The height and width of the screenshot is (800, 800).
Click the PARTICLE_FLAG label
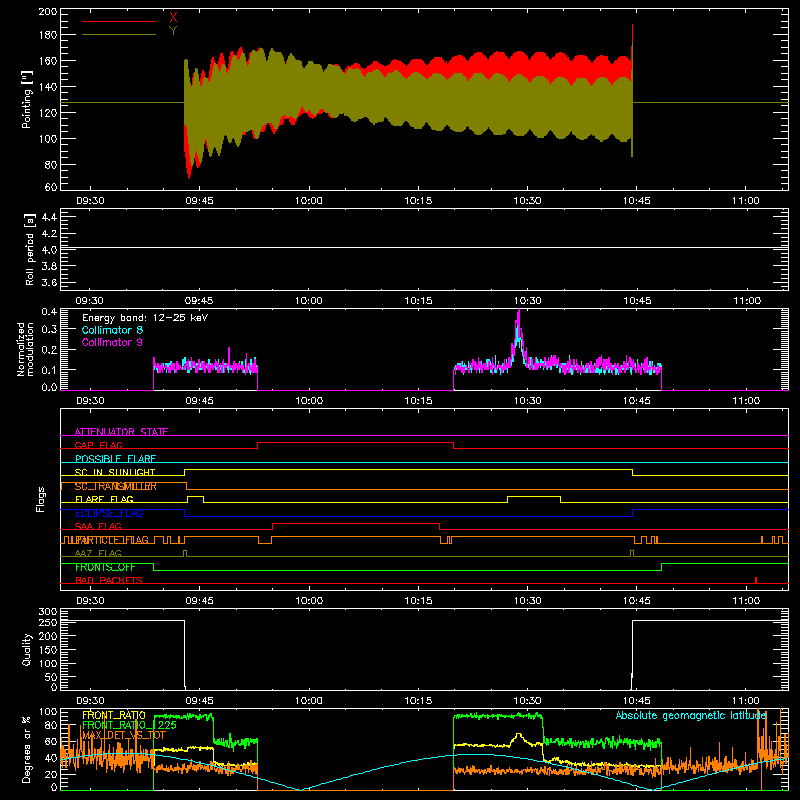(x=112, y=540)
